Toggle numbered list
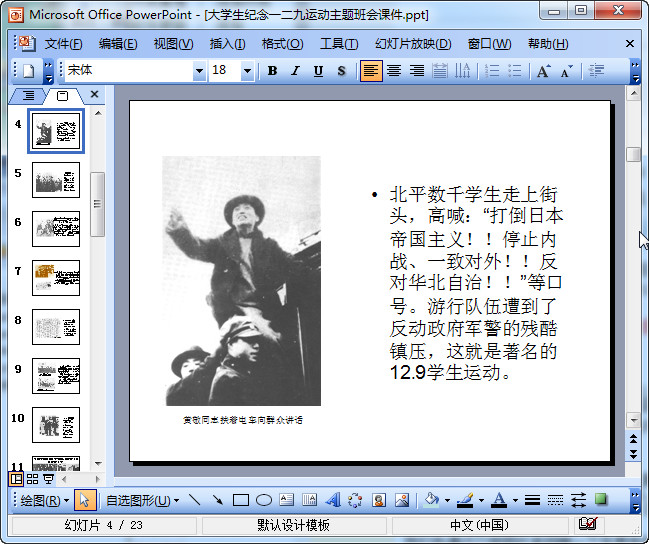Image resolution: width=649 pixels, height=544 pixels. coord(492,71)
